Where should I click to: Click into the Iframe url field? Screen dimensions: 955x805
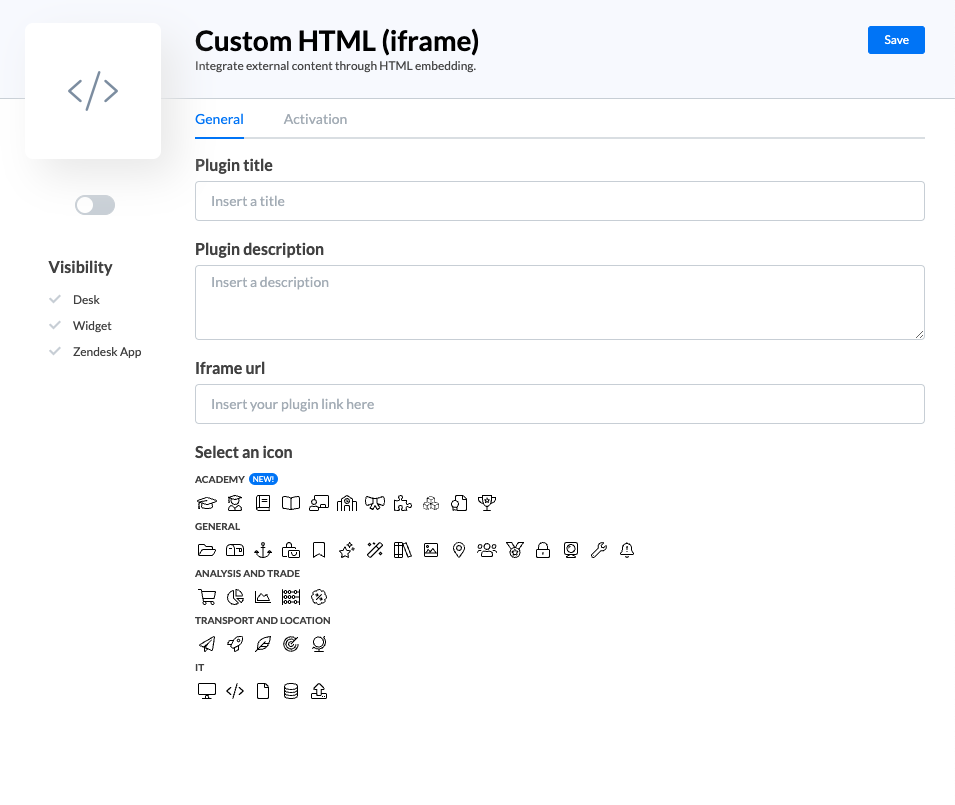559,404
